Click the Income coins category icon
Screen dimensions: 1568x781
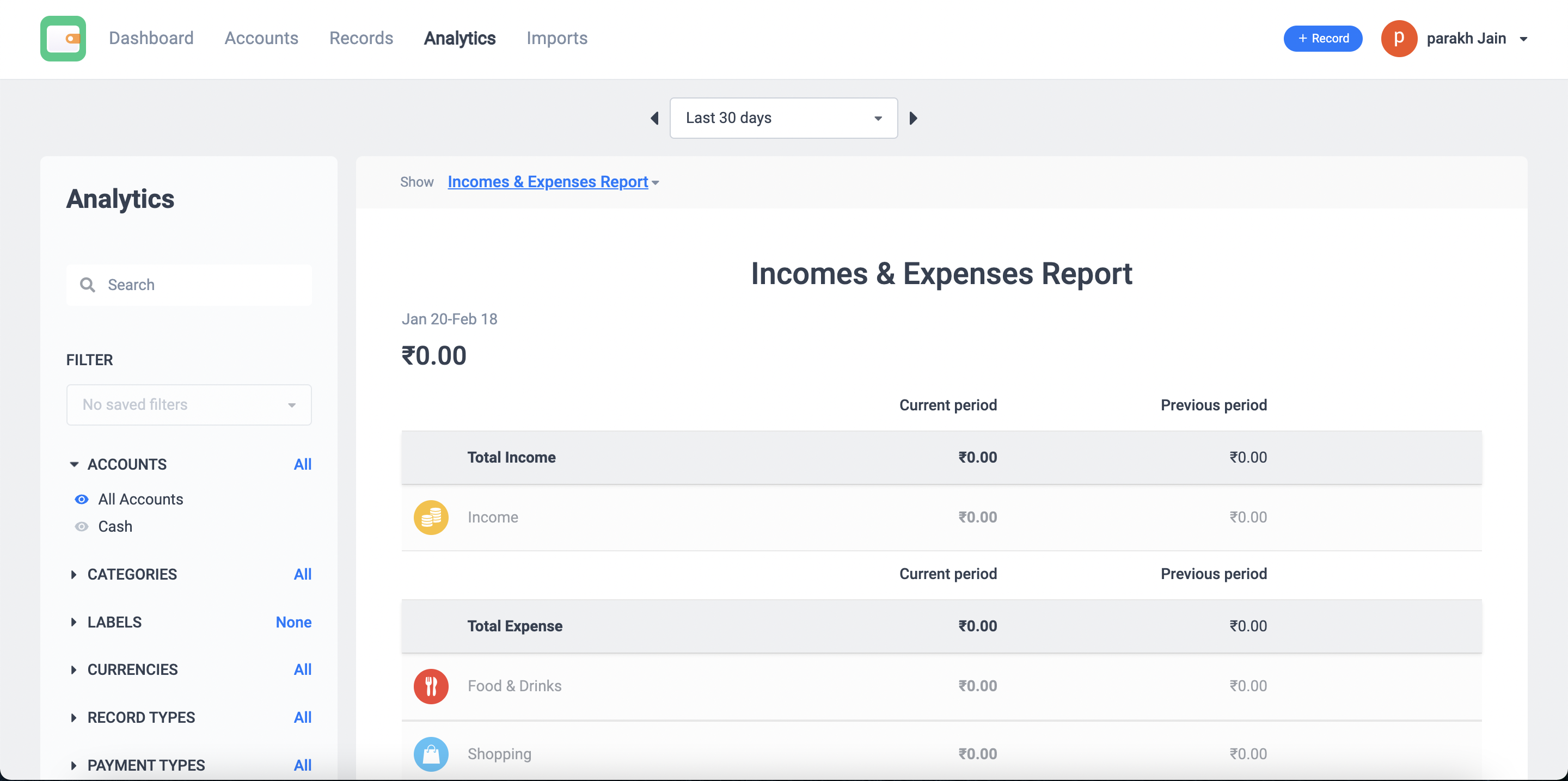coord(431,518)
